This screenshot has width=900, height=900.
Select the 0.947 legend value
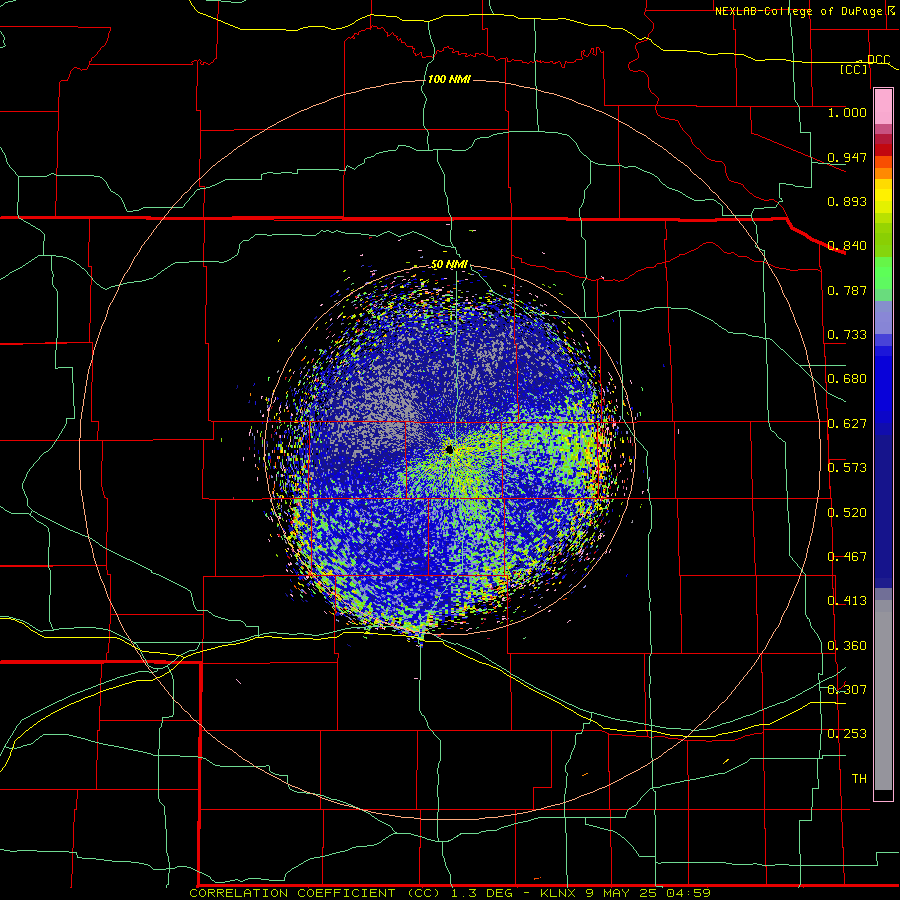847,157
